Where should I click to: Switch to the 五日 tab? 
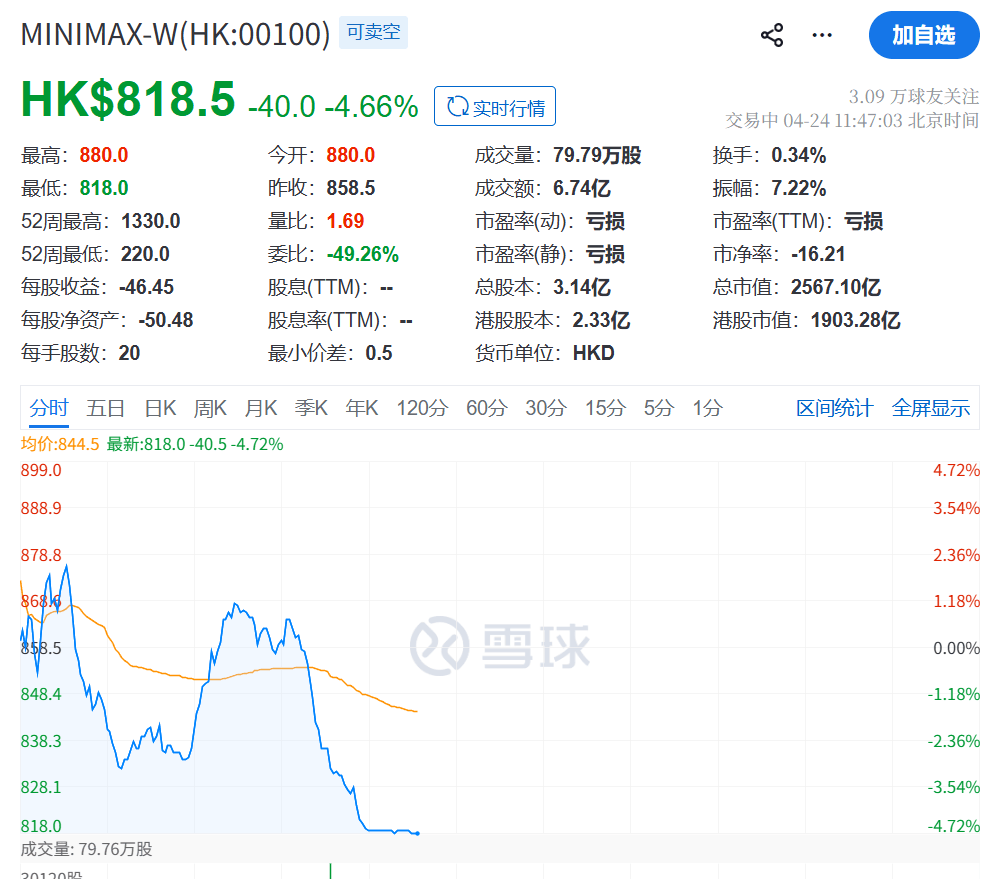106,408
